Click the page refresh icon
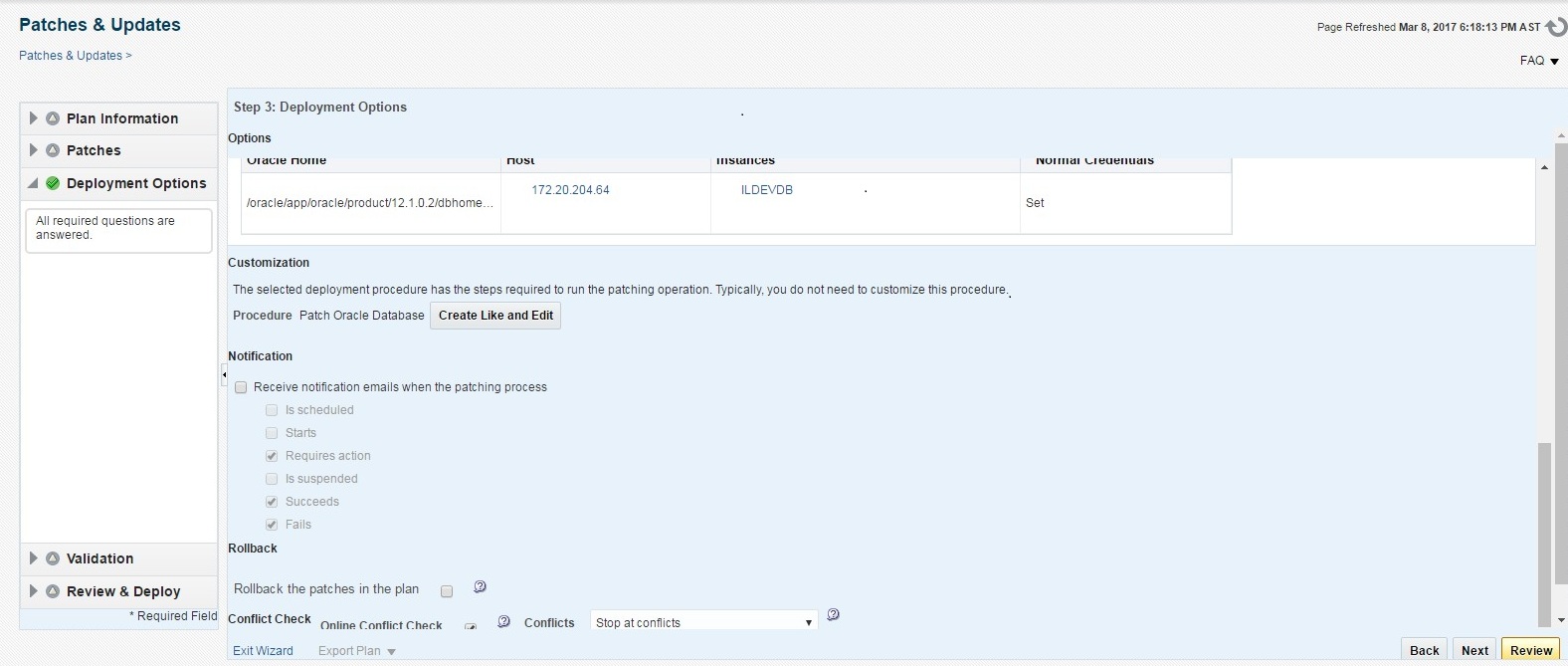 [1556, 27]
